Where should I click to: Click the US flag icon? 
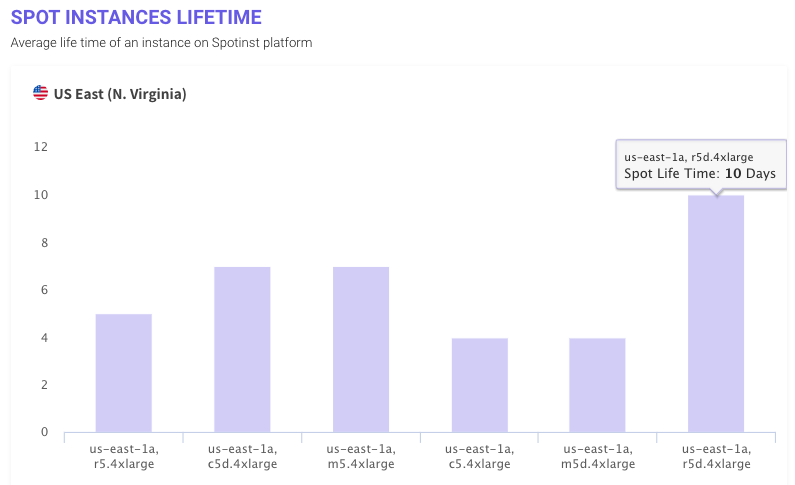(41, 94)
